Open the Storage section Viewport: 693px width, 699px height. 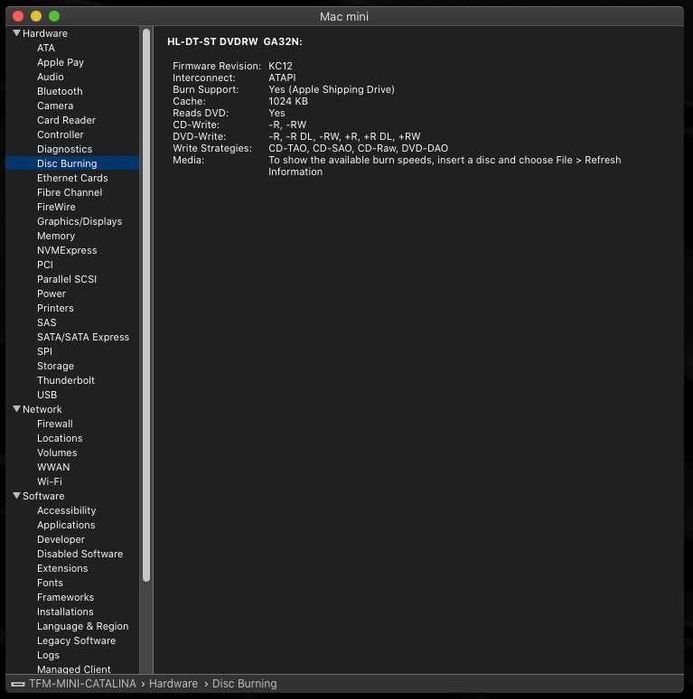click(55, 366)
